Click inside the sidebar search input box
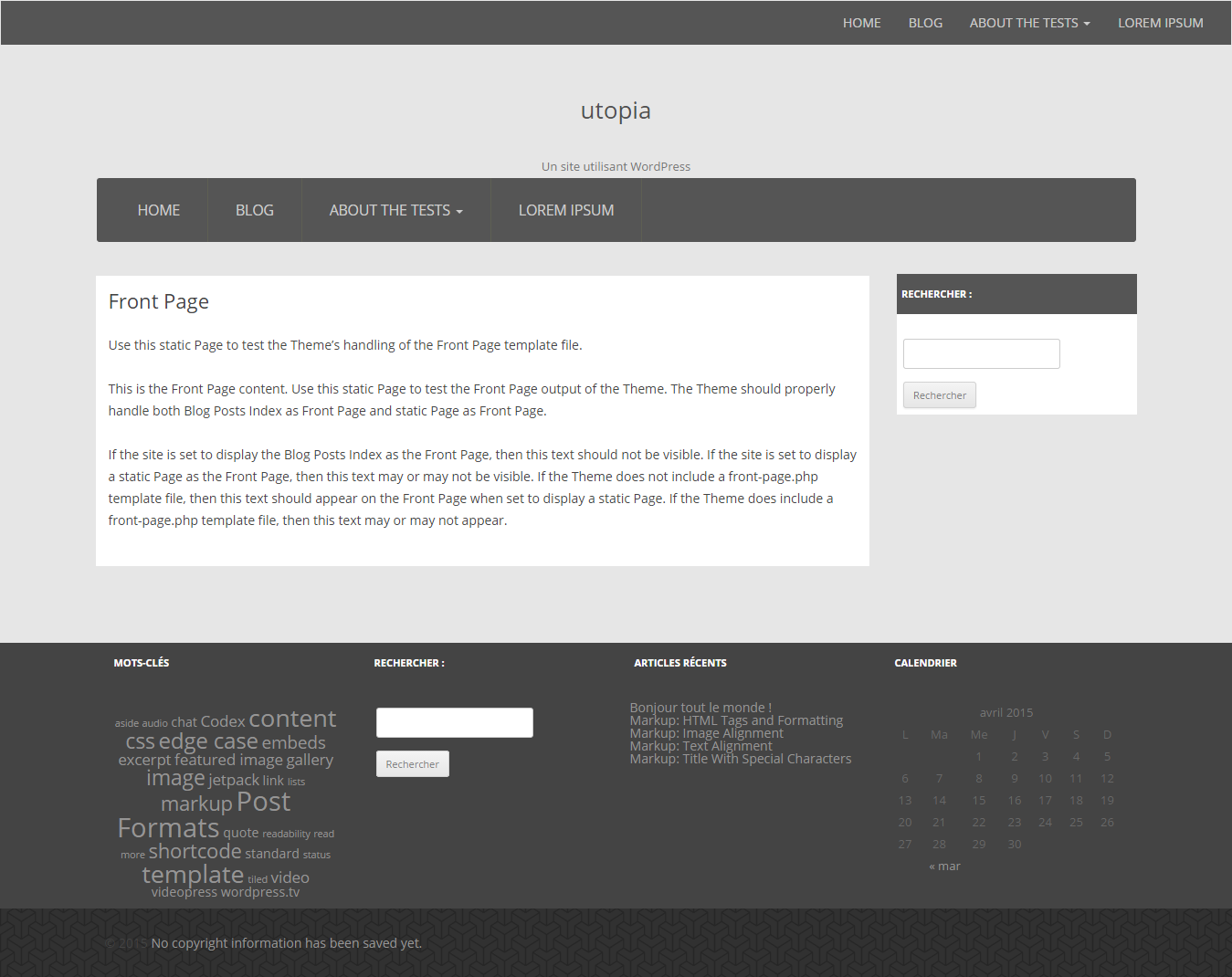This screenshot has width=1232, height=977. 981,353
